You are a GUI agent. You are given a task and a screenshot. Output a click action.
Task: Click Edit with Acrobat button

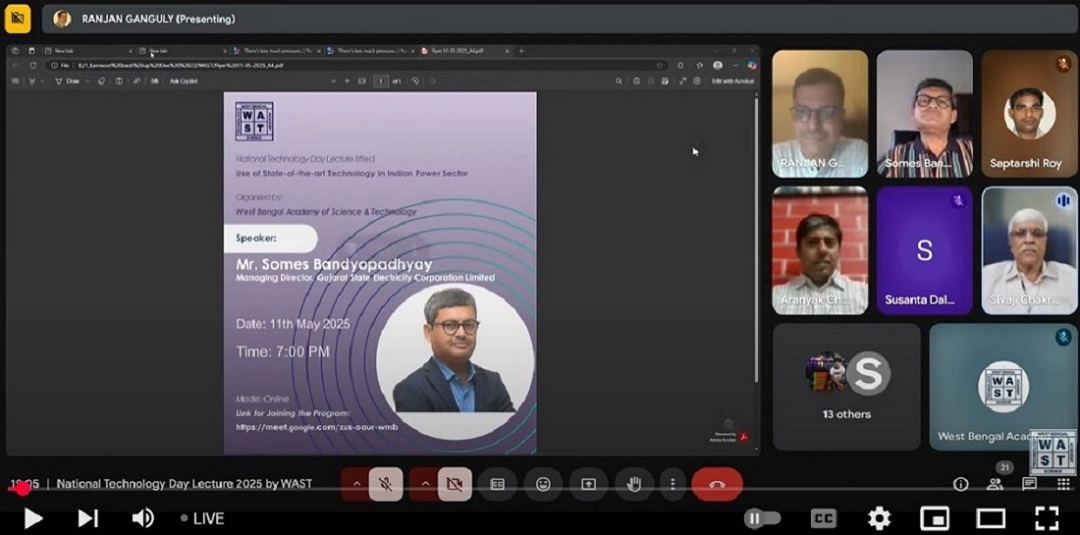pyautogui.click(x=733, y=81)
